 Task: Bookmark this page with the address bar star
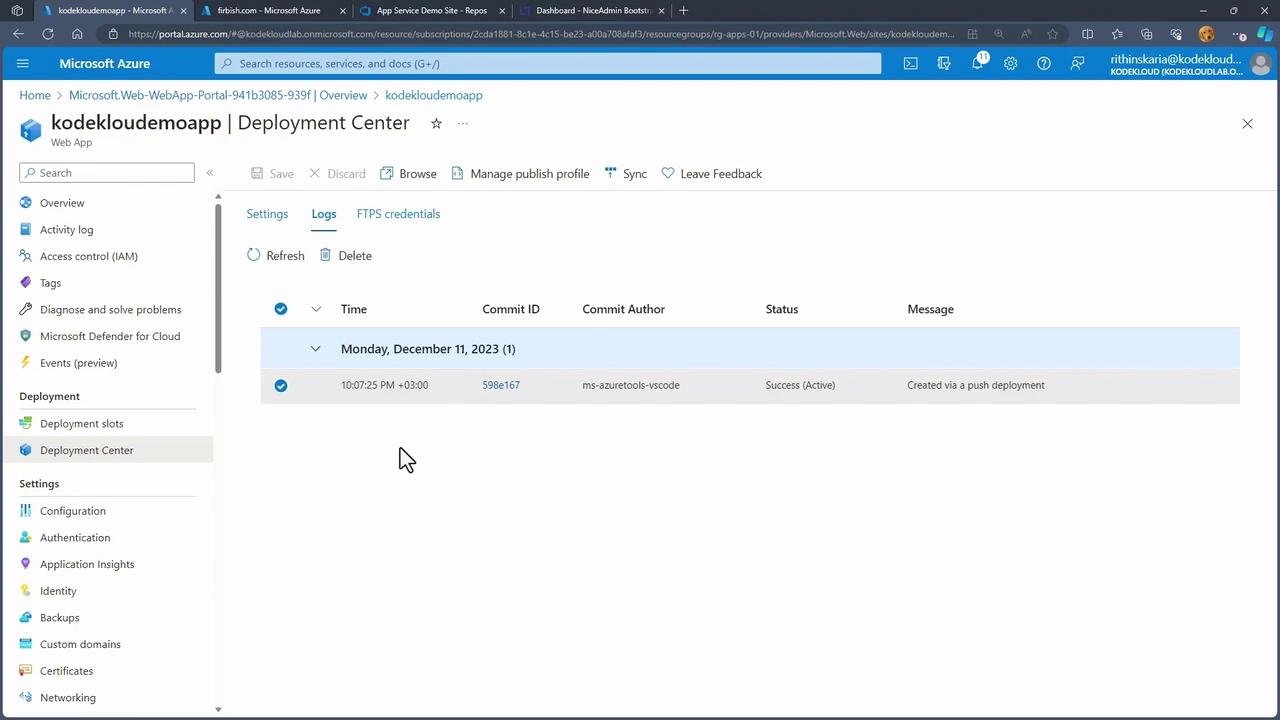1053,34
